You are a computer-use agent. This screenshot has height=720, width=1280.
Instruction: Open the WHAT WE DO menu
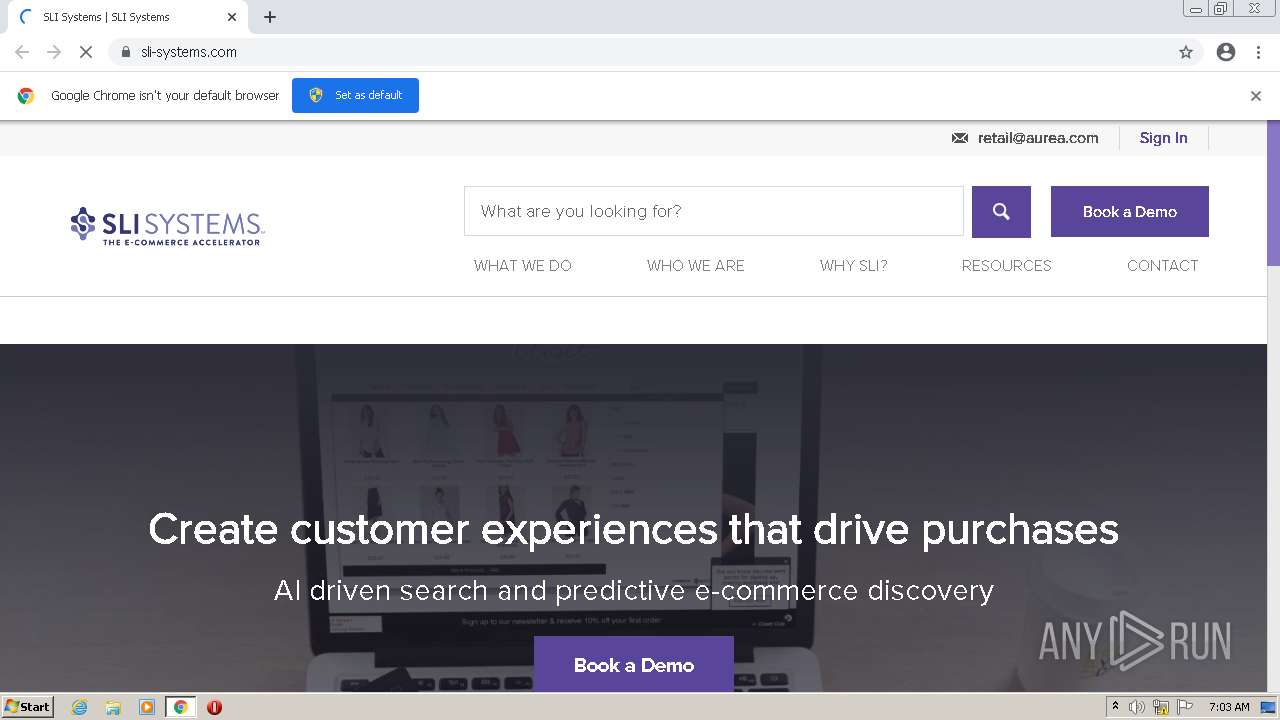523,265
